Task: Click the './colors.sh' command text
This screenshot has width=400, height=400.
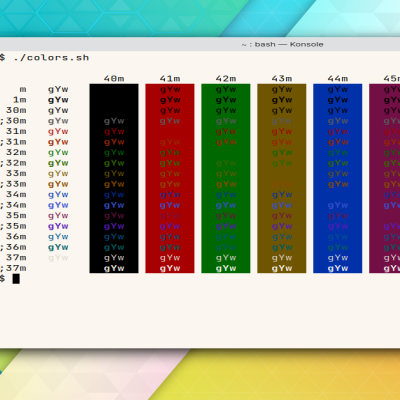Action: point(51,58)
